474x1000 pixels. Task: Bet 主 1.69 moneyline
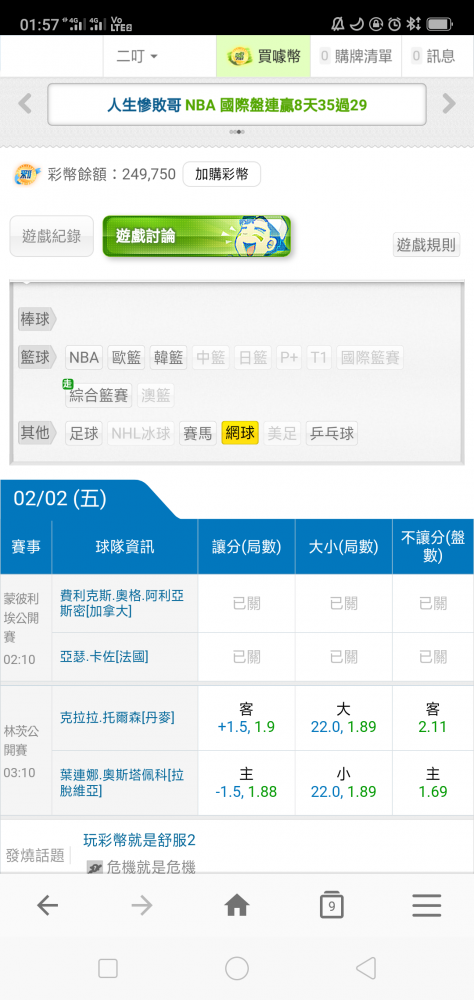[433, 783]
